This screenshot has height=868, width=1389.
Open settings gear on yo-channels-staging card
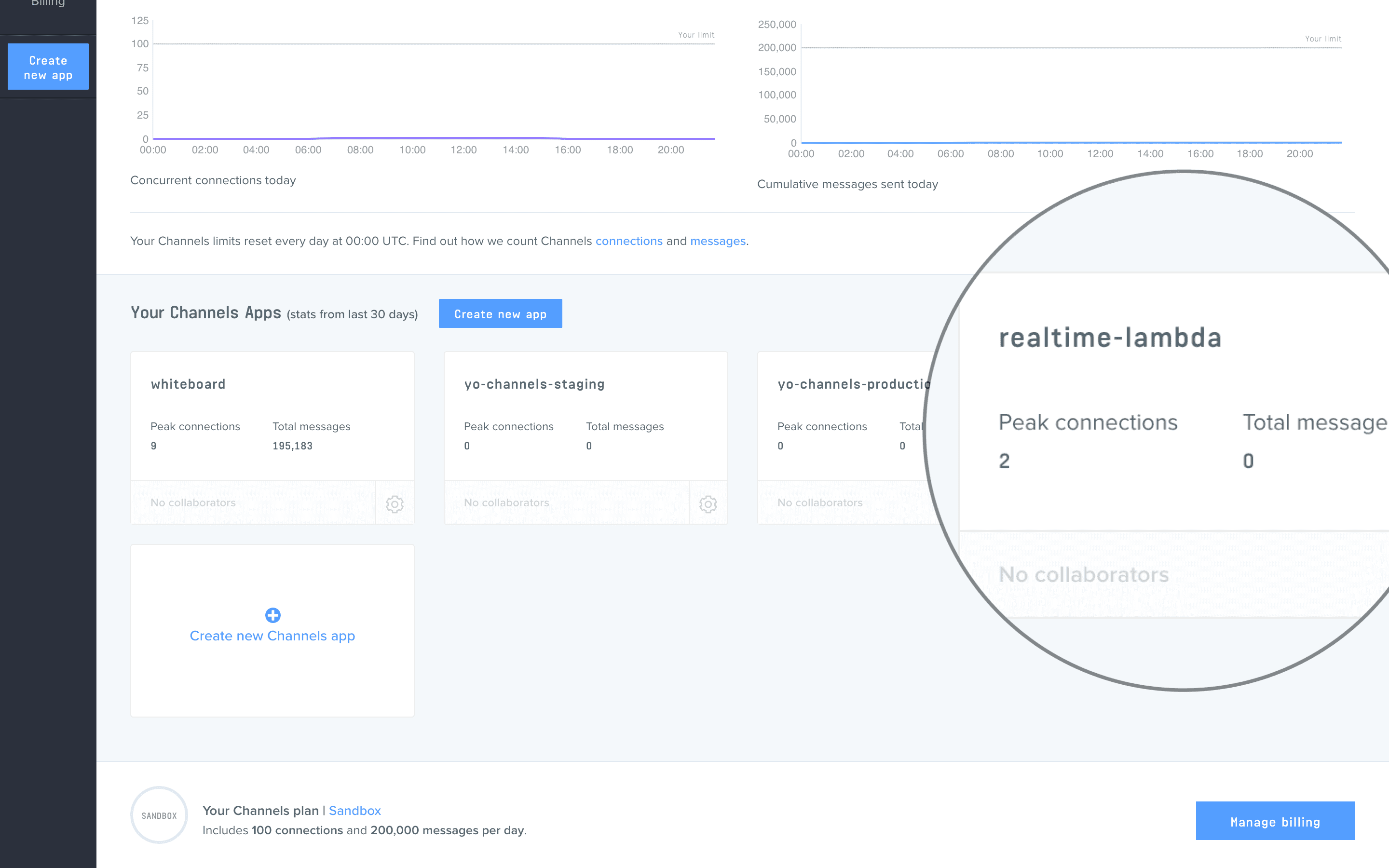point(708,504)
